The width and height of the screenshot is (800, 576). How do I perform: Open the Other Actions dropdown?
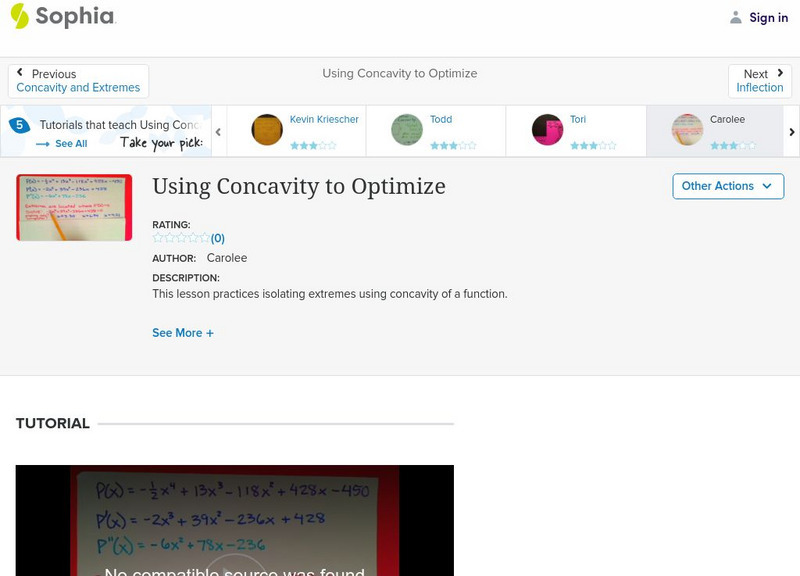point(727,186)
